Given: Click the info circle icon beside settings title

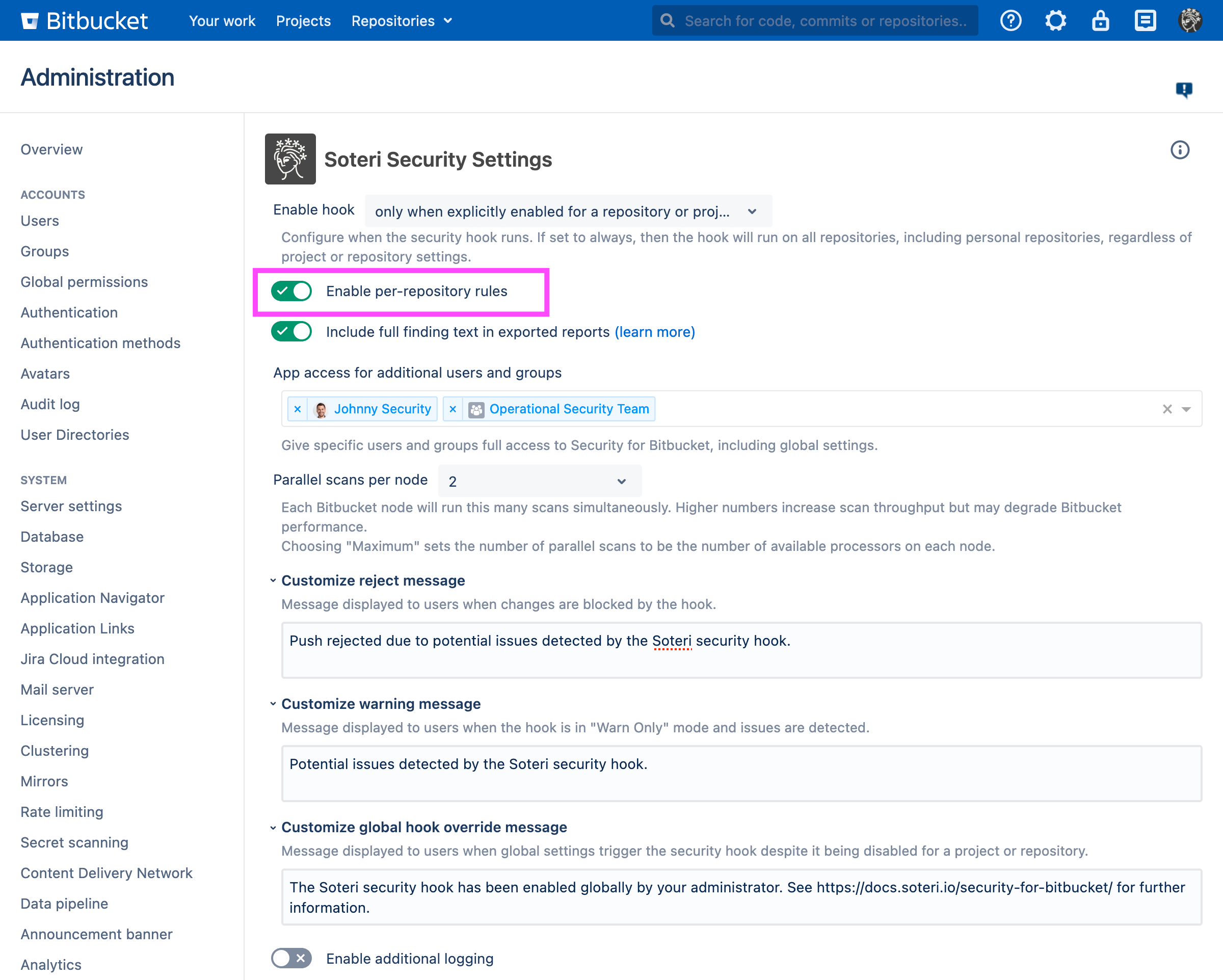Looking at the screenshot, I should click(x=1179, y=150).
